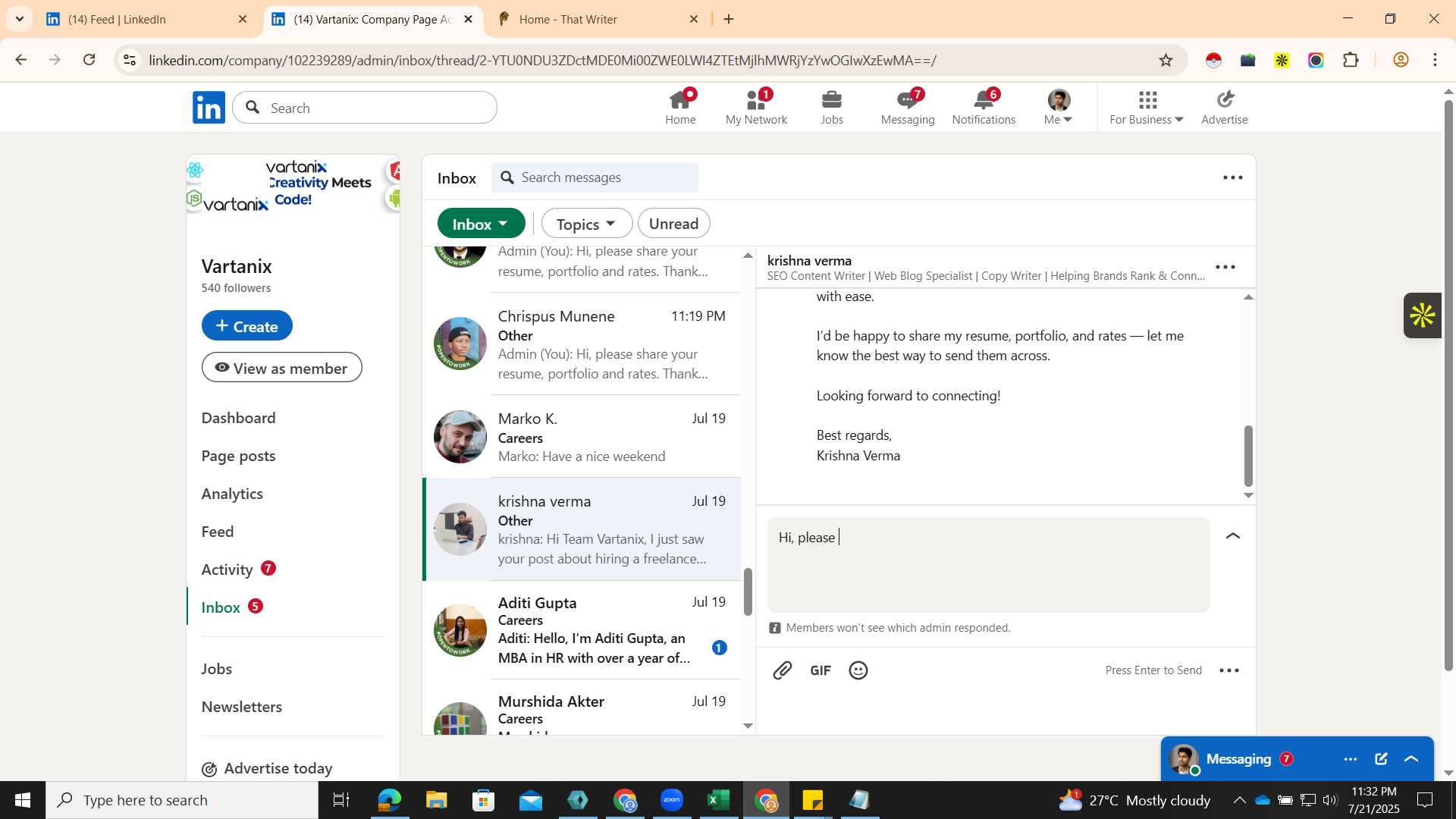Focus the LinkedIn Search box

tap(365, 108)
